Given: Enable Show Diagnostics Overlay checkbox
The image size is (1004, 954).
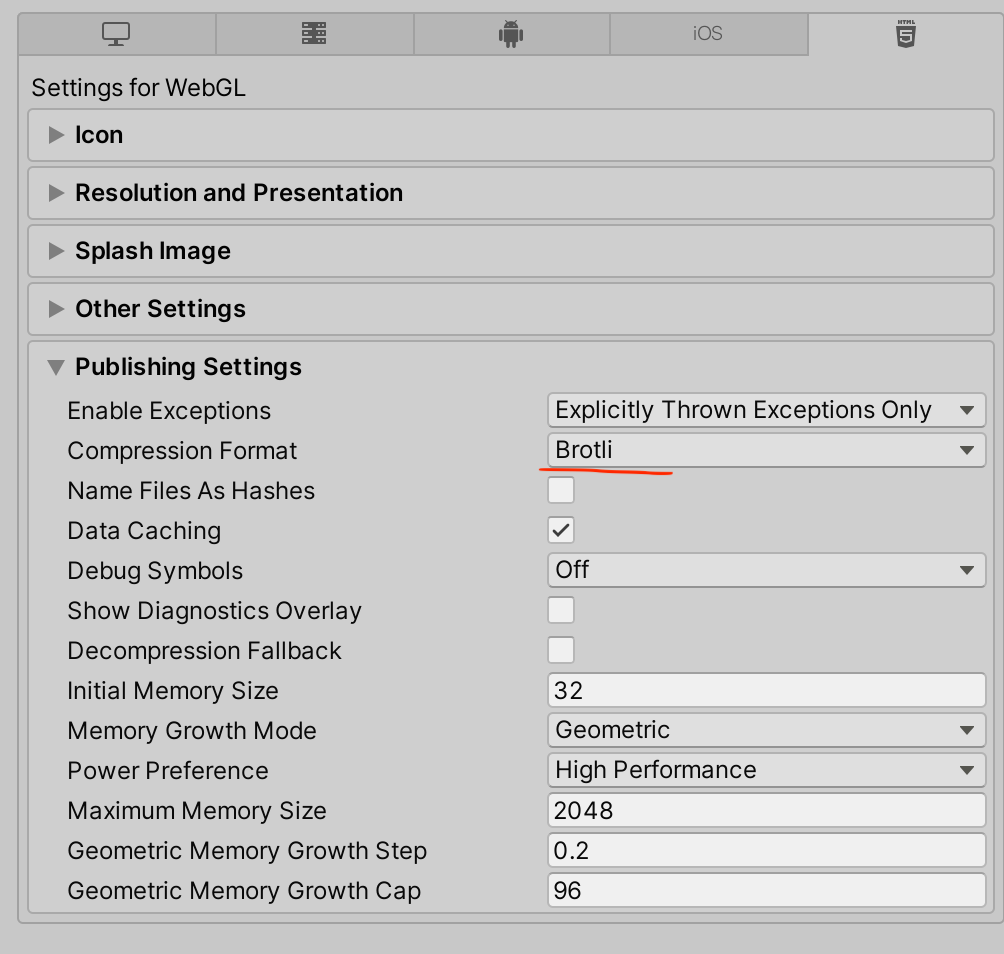Looking at the screenshot, I should pyautogui.click(x=561, y=610).
